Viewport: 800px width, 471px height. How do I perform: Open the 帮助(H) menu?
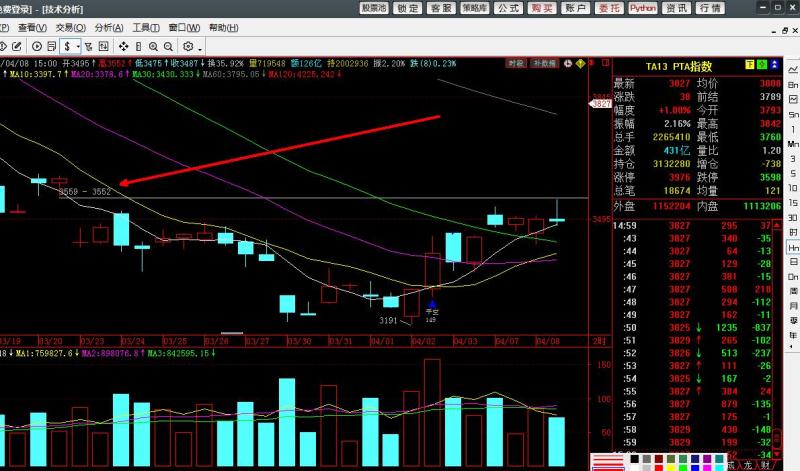pyautogui.click(x=223, y=28)
